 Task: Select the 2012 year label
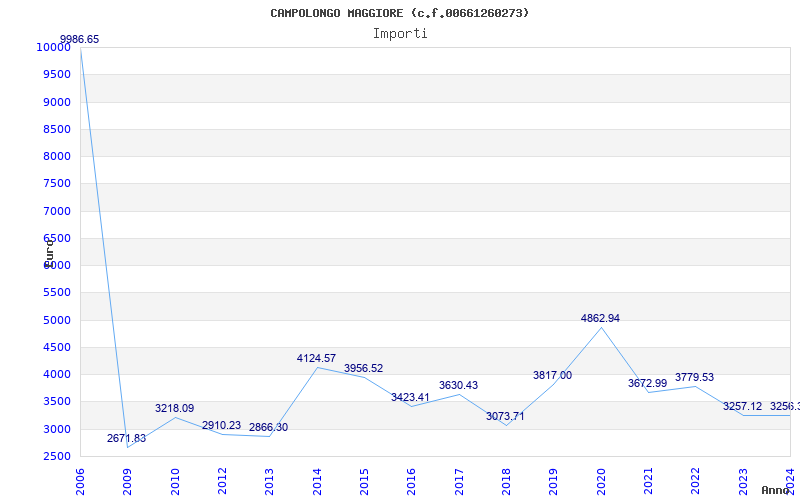[222, 482]
